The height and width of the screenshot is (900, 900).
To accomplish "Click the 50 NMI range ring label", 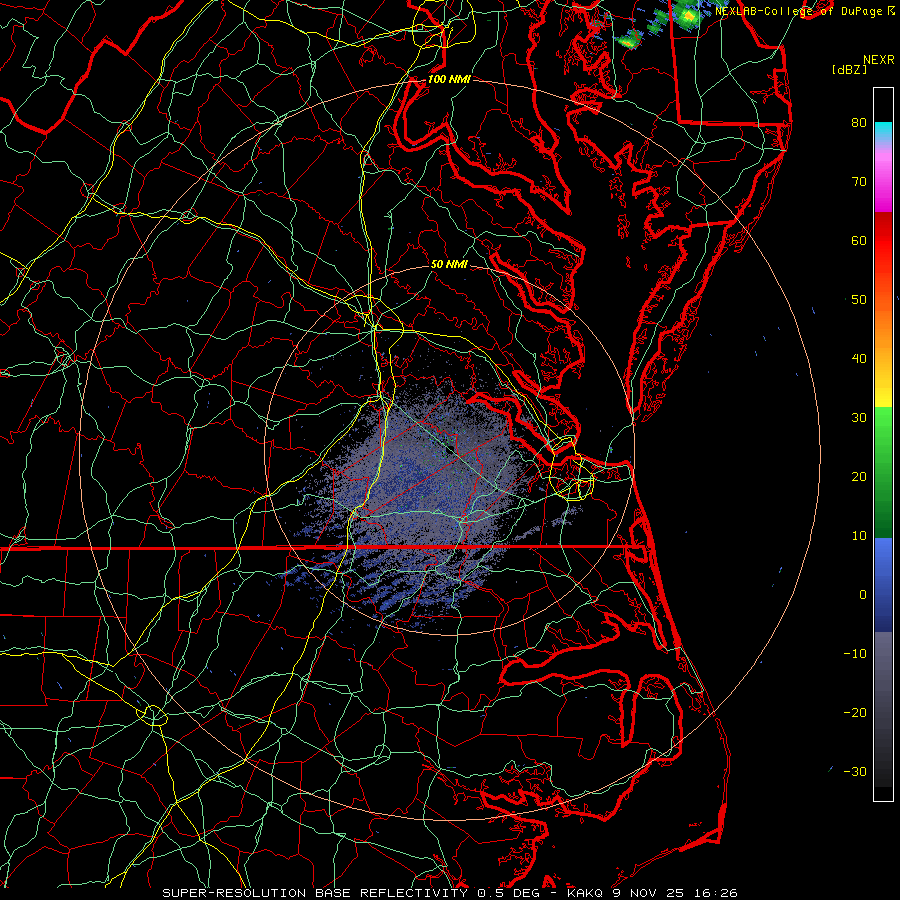I will click(449, 264).
